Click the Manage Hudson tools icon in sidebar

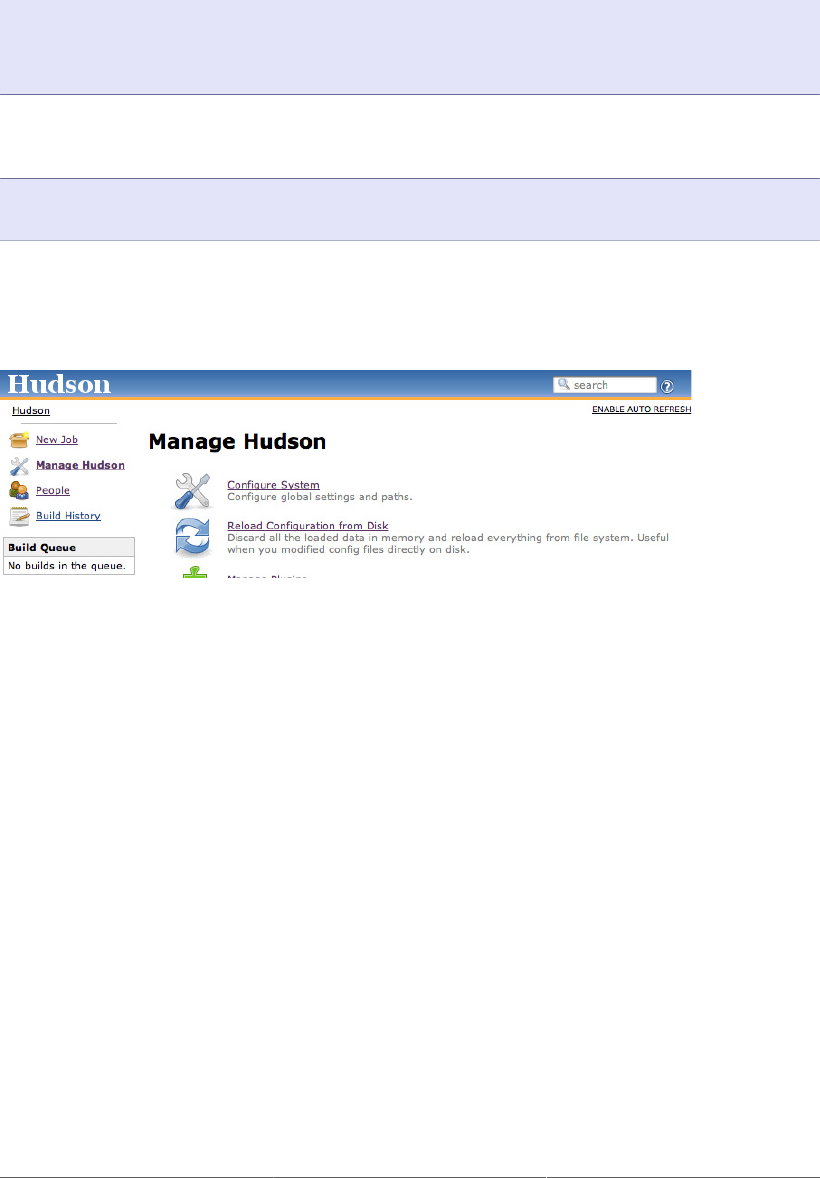click(19, 466)
